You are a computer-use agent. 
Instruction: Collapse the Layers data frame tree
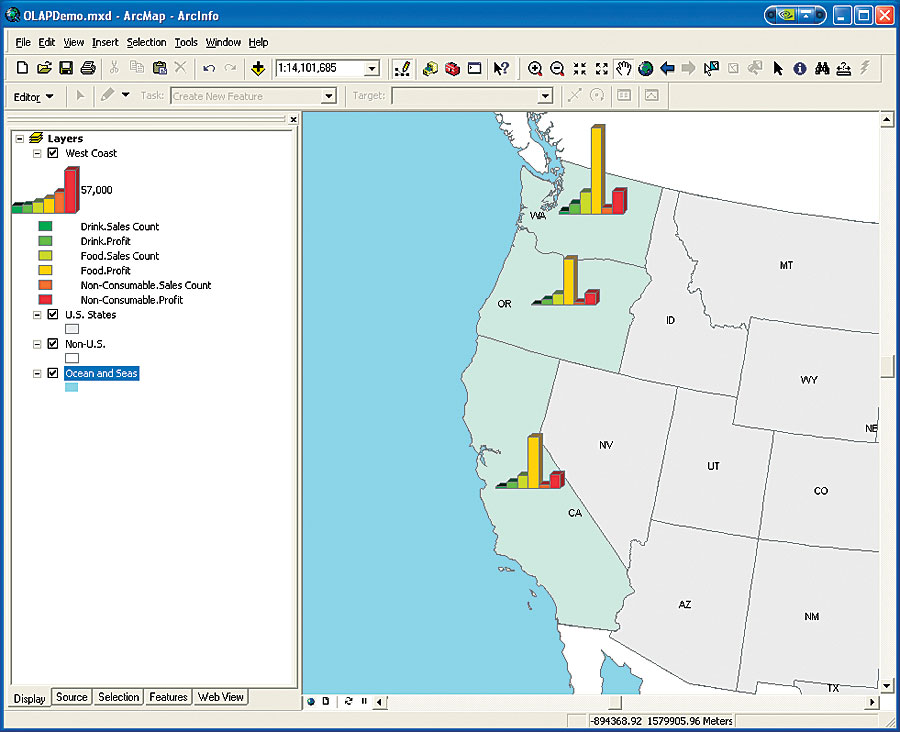20,138
